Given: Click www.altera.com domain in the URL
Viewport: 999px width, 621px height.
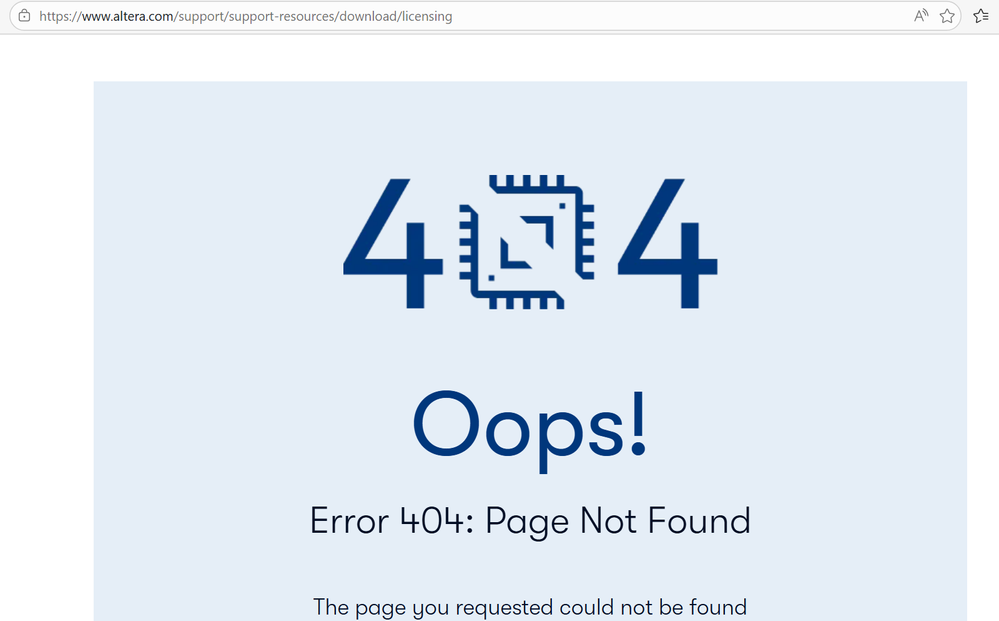Looking at the screenshot, I should [x=127, y=17].
